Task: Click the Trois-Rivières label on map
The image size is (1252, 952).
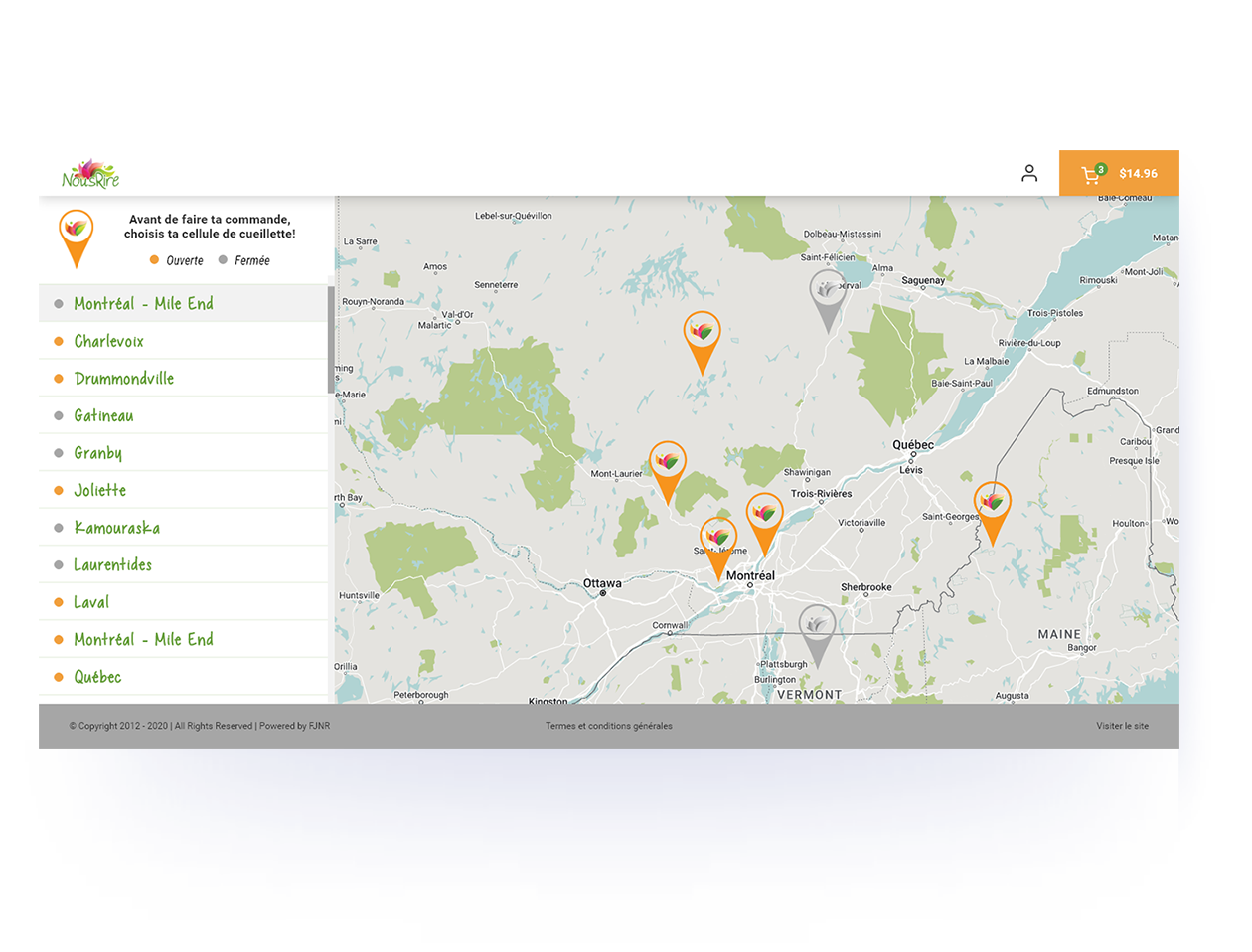Action: coord(821,493)
